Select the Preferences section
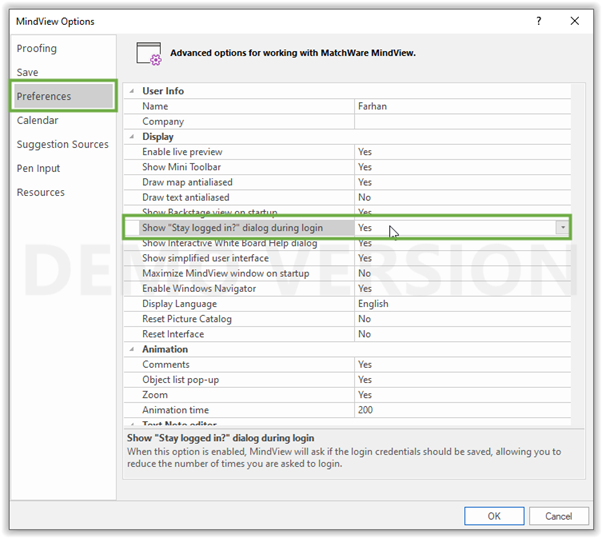This screenshot has height=538, width=602. point(63,96)
